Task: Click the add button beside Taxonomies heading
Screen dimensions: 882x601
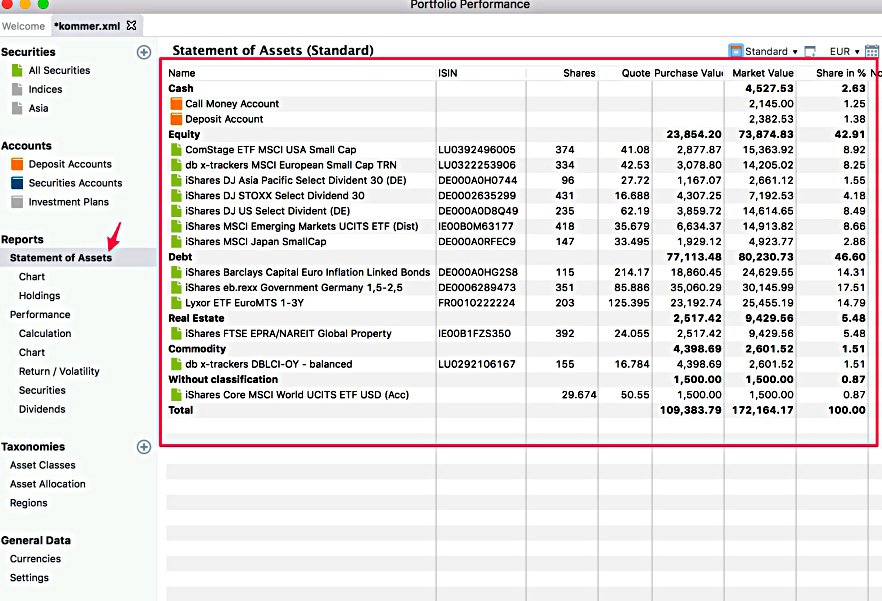Action: click(144, 447)
